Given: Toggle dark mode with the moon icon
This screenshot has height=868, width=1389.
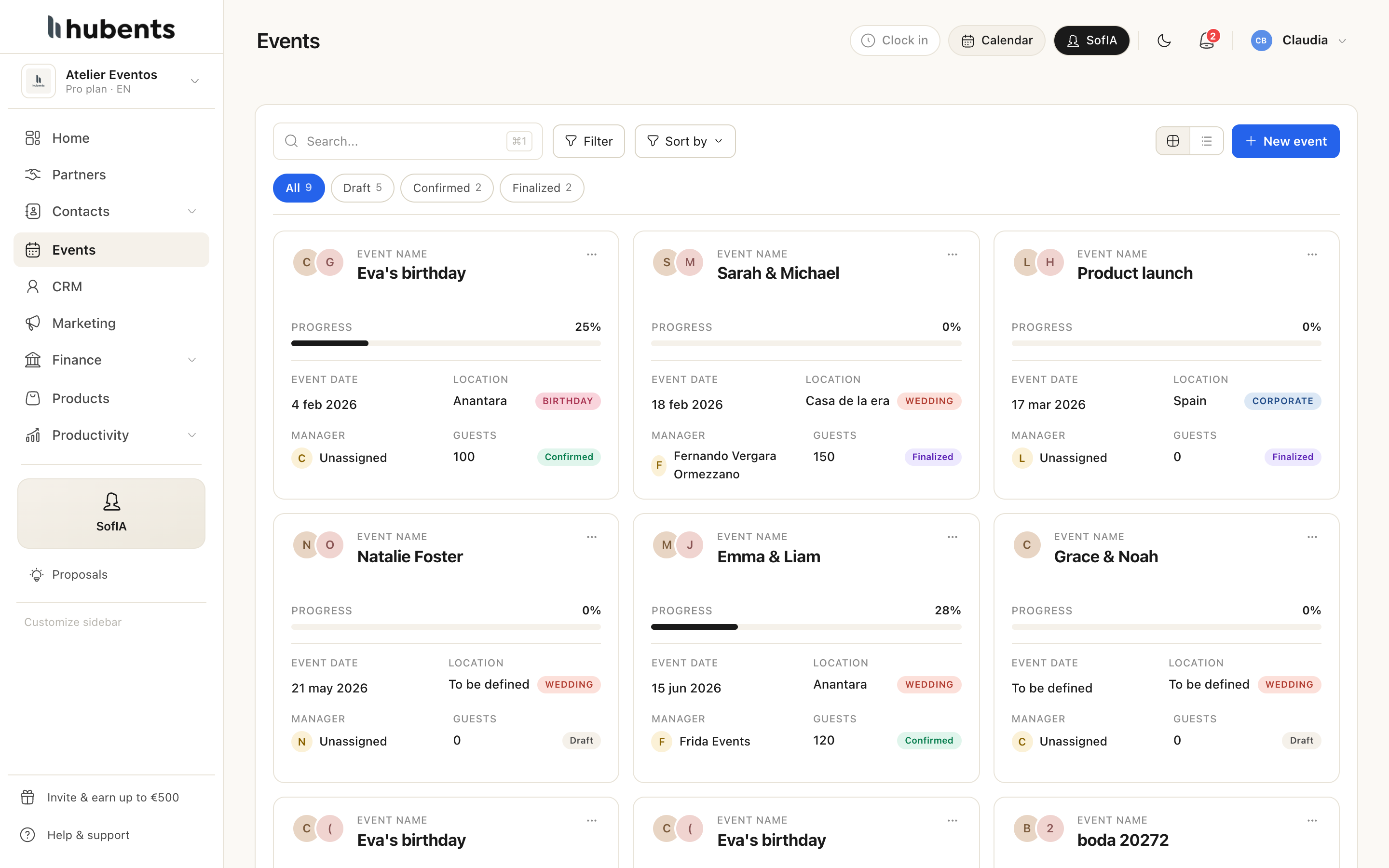Looking at the screenshot, I should 1164,41.
